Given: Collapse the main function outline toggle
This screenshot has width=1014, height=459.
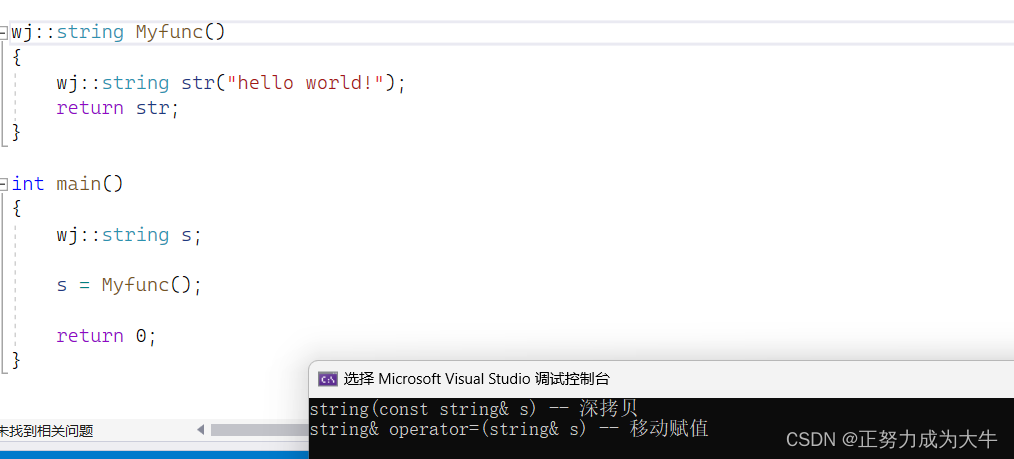Looking at the screenshot, I should [3, 184].
